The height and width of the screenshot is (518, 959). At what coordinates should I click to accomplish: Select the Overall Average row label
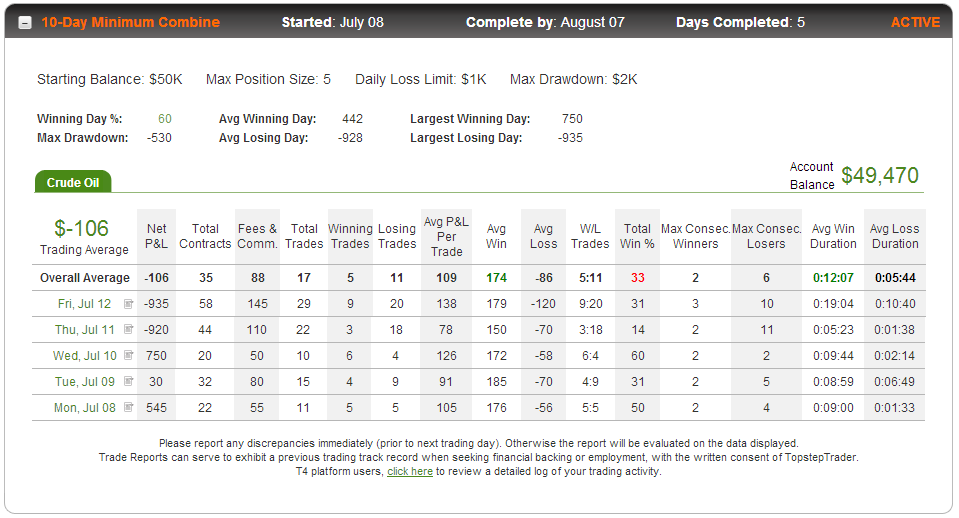(85, 278)
